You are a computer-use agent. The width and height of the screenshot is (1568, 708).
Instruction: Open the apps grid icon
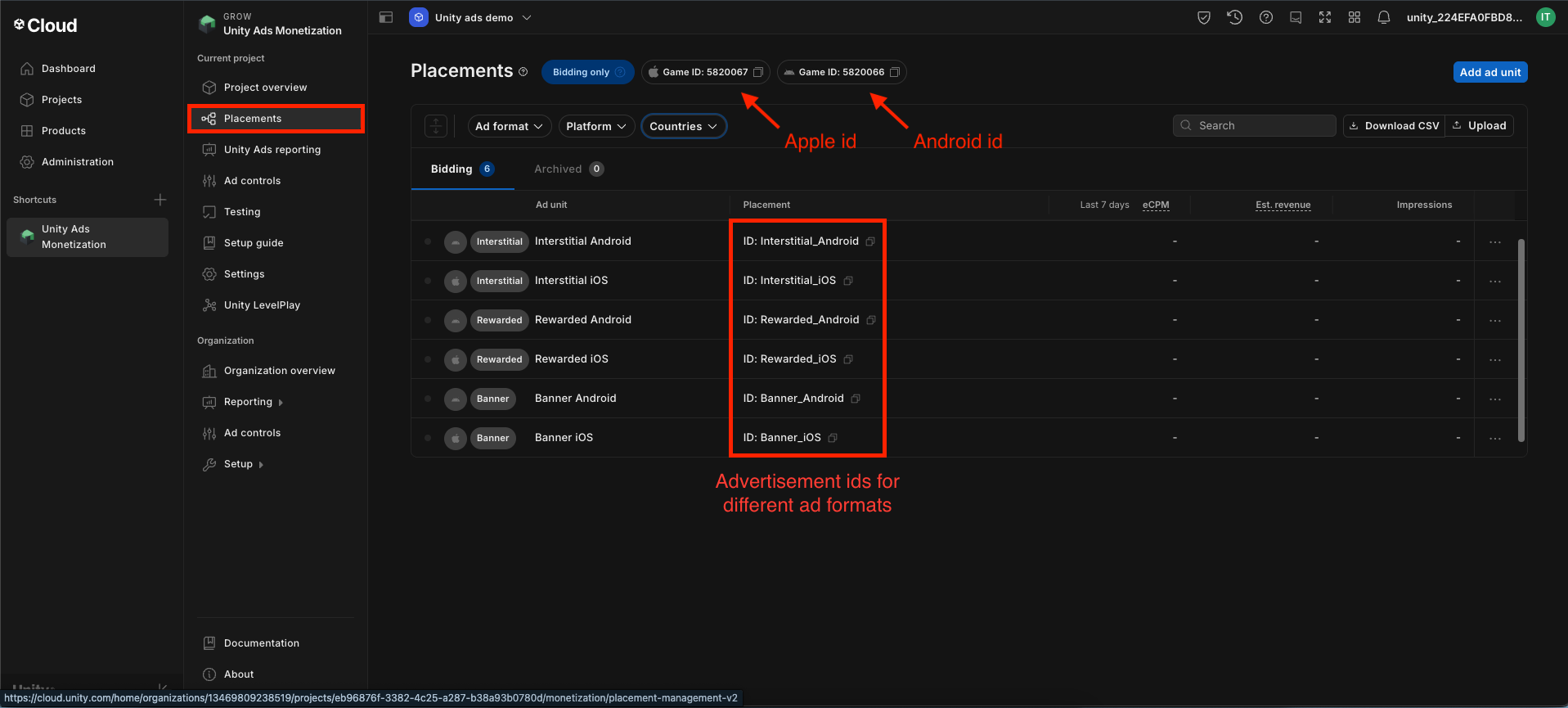[x=1355, y=17]
